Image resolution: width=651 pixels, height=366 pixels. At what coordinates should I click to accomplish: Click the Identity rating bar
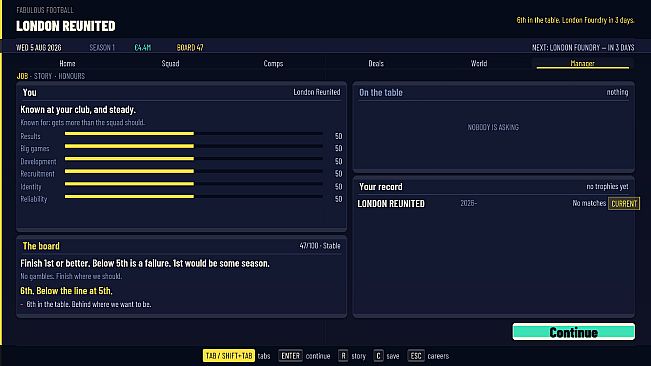[x=194, y=184]
